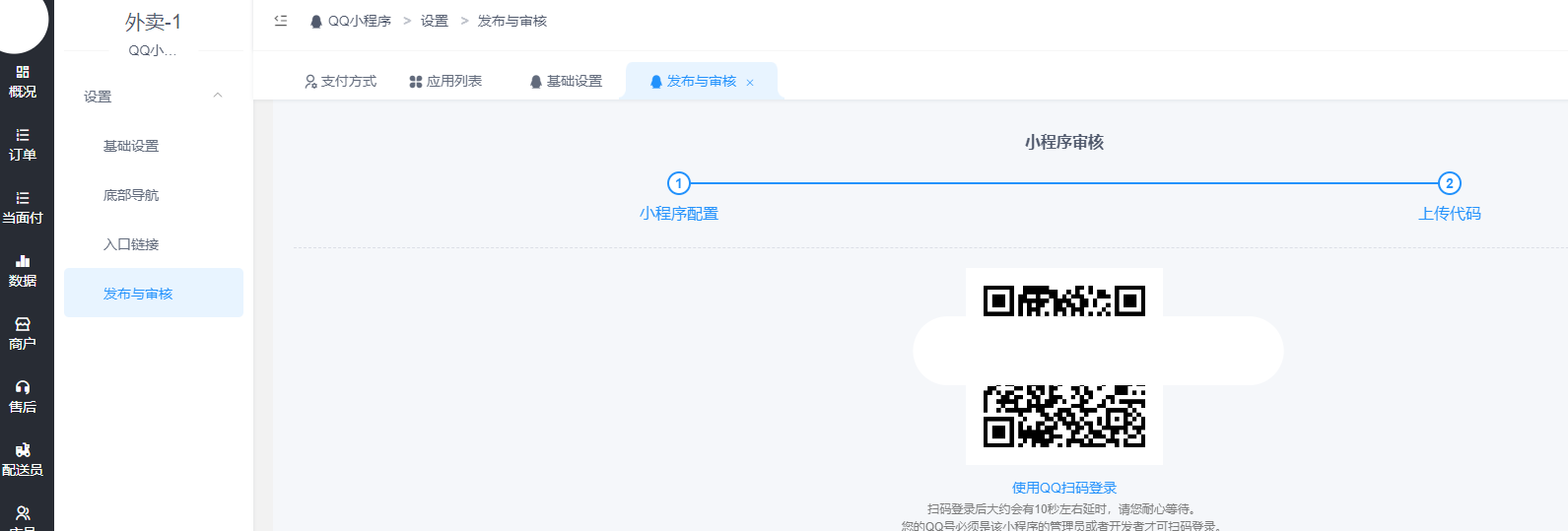The width and height of the screenshot is (1568, 531).
Task: Click the 使用QQ扫码登录 text
Action: click(1064, 488)
